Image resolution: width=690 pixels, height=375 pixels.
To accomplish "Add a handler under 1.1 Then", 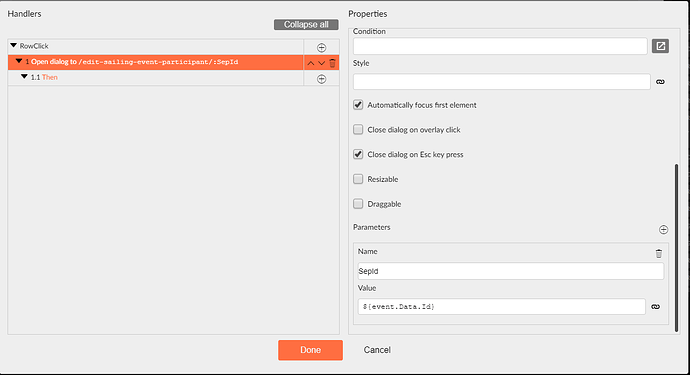I will 322,79.
